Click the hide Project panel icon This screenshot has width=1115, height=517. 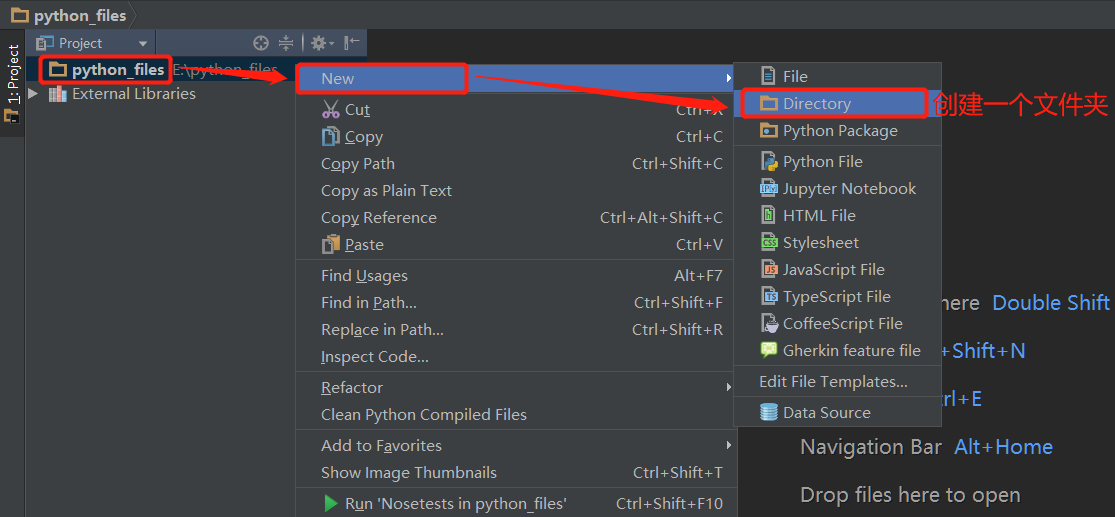click(351, 43)
